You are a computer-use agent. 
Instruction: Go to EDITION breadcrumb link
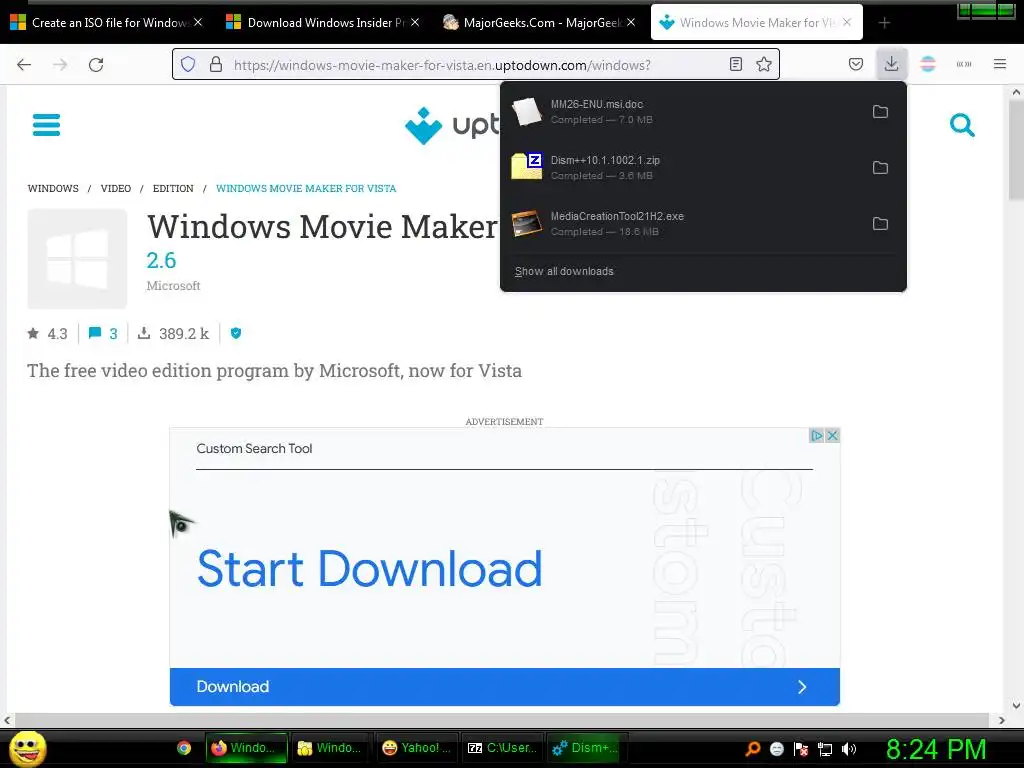pyautogui.click(x=173, y=188)
